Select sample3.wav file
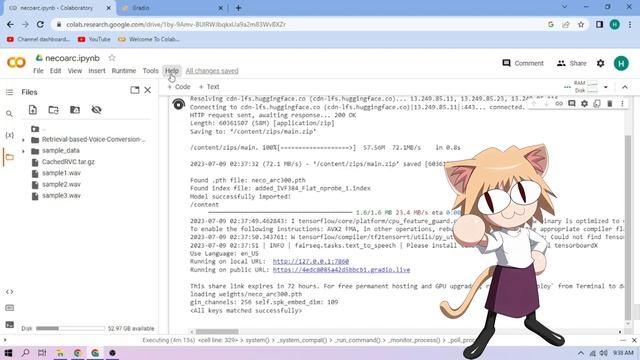The height and width of the screenshot is (360, 640). [x=61, y=196]
